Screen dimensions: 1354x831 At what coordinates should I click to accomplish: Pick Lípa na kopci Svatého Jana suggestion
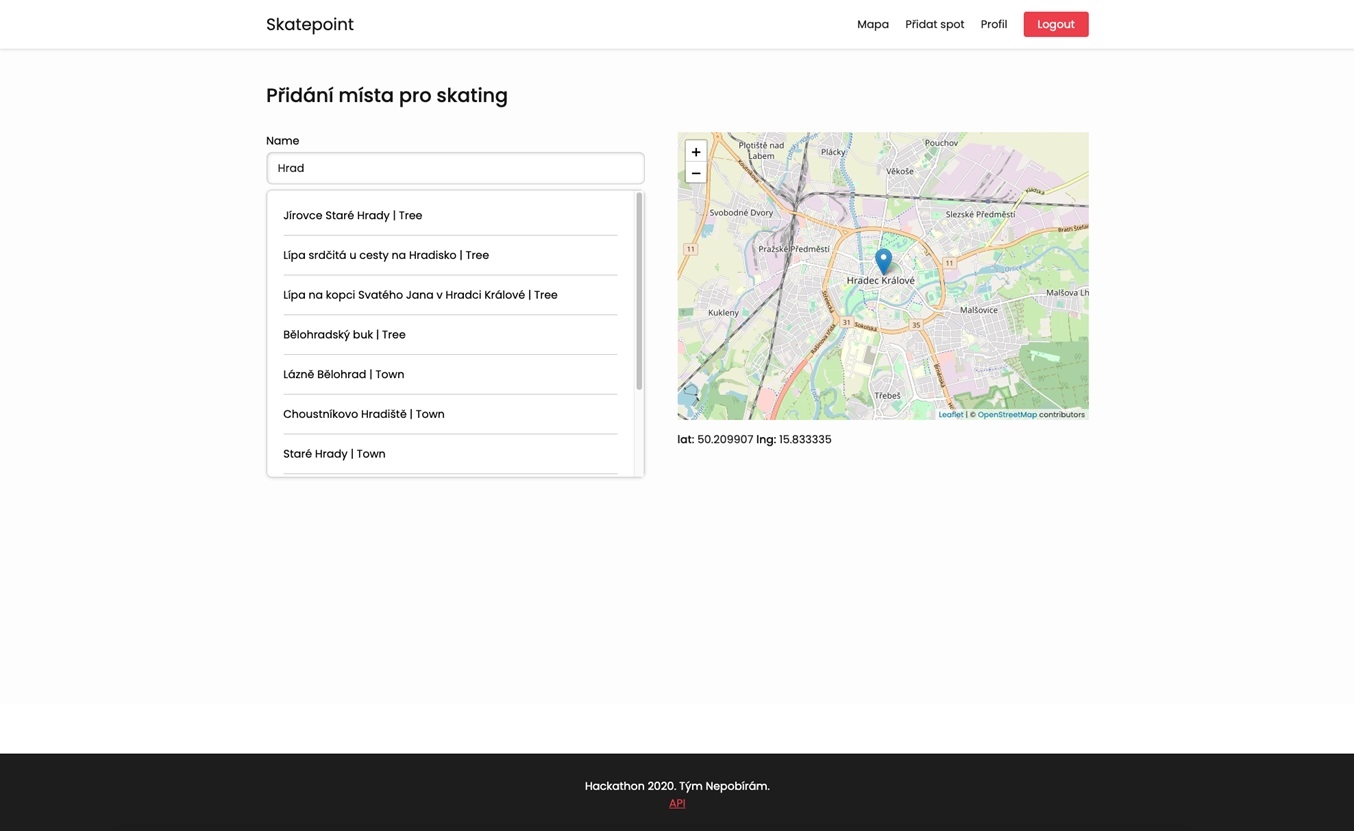pyautogui.click(x=420, y=295)
